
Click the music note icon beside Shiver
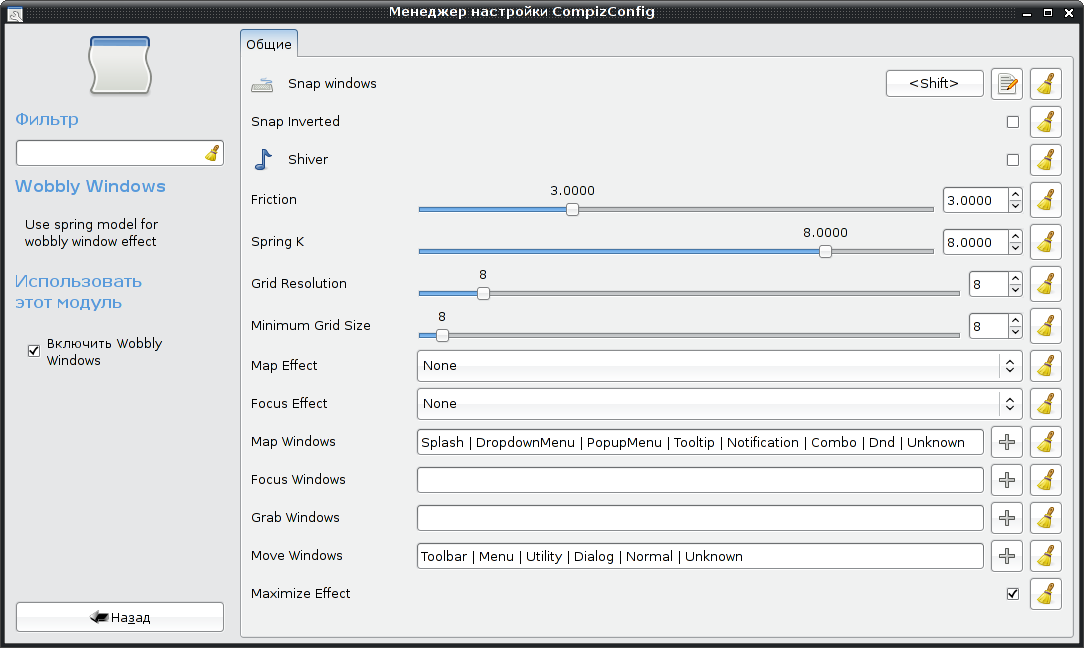tap(263, 160)
